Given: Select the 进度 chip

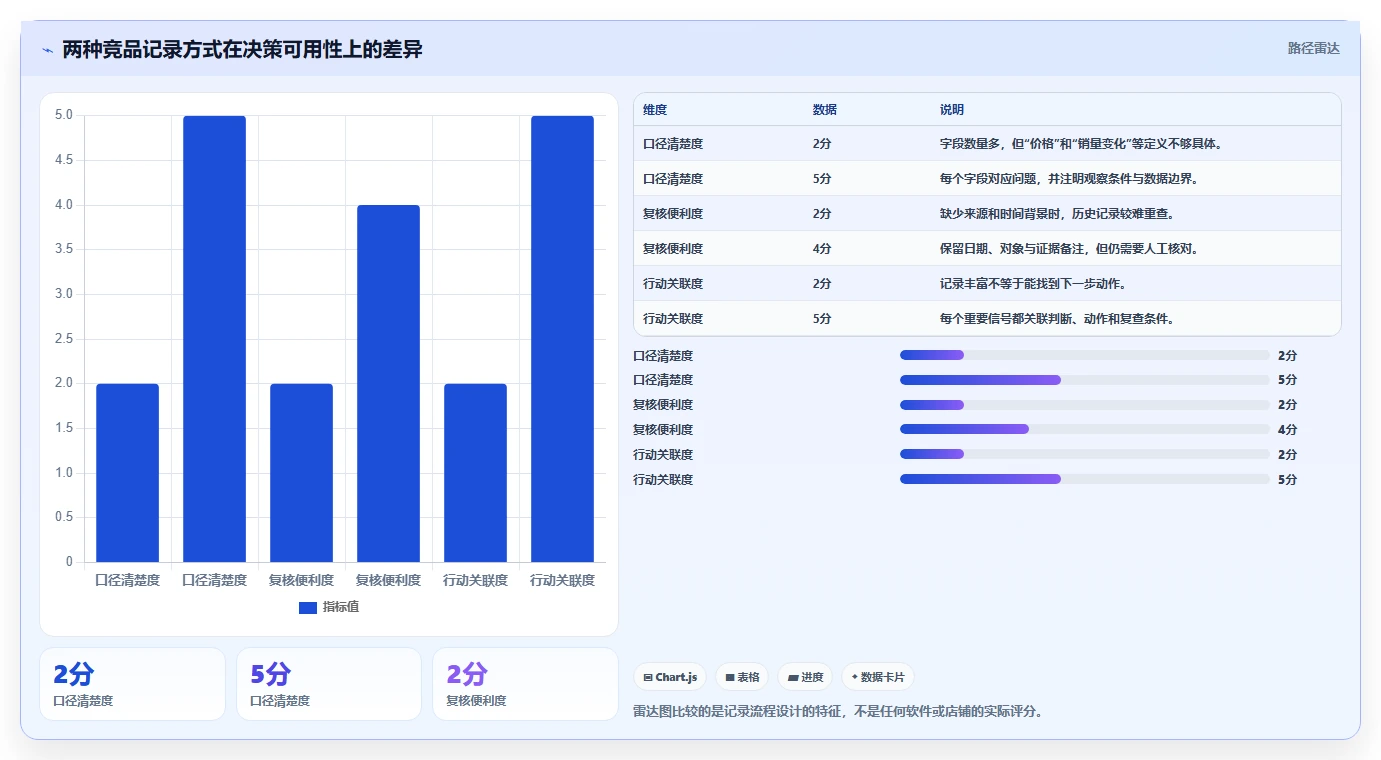Looking at the screenshot, I should (805, 677).
